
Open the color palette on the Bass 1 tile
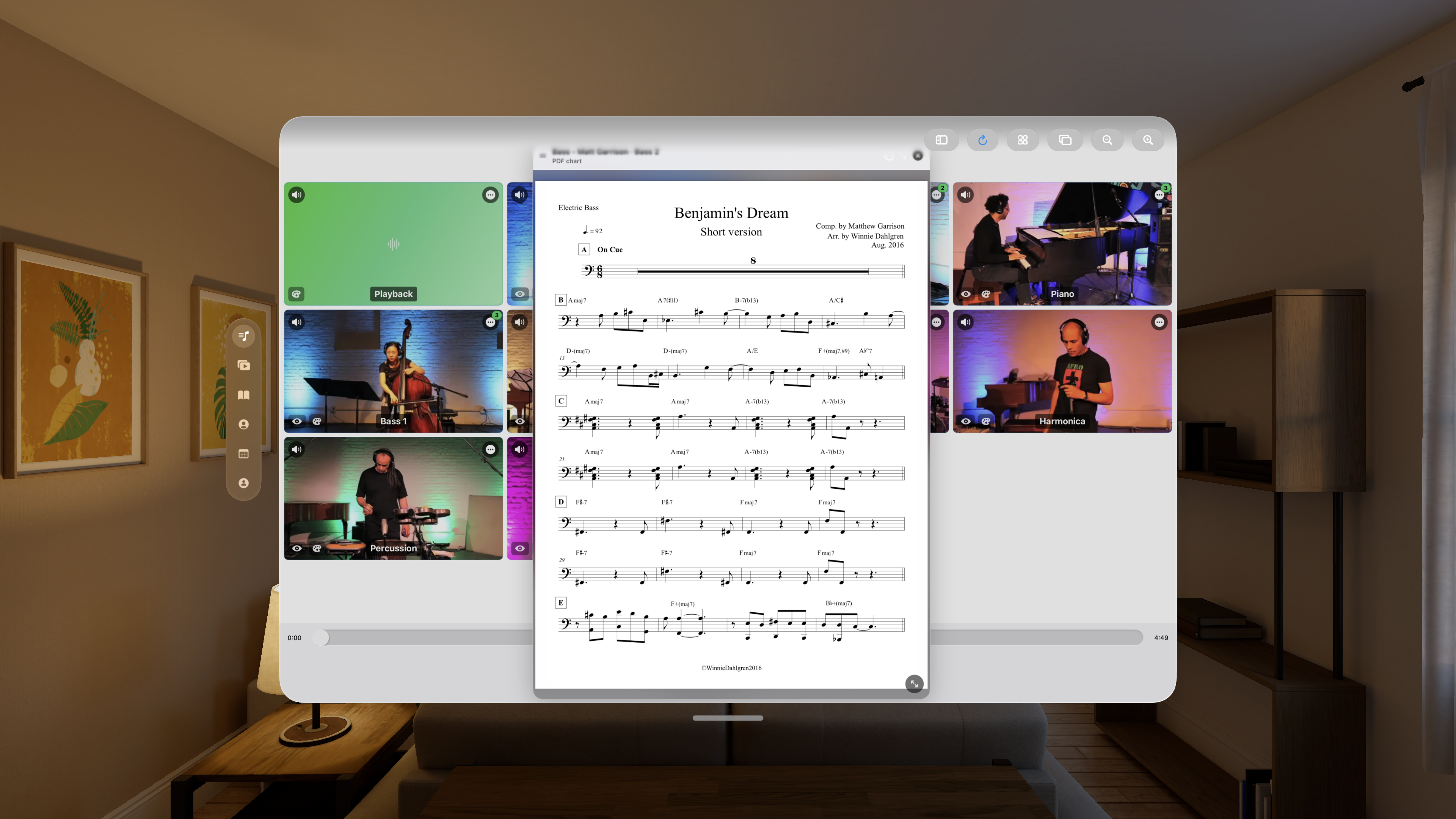pyautogui.click(x=317, y=421)
